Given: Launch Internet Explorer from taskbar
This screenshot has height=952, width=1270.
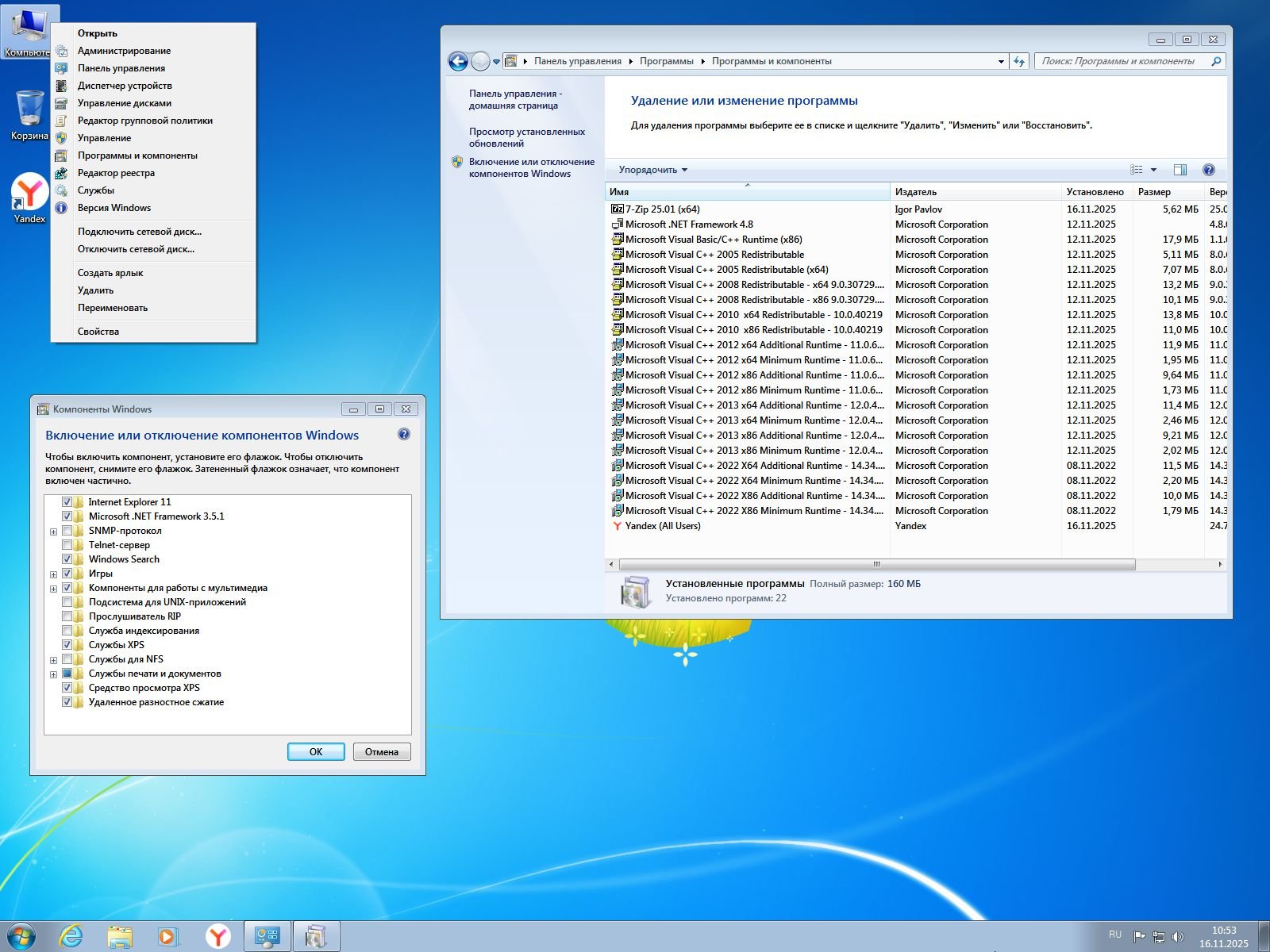Looking at the screenshot, I should 71,936.
